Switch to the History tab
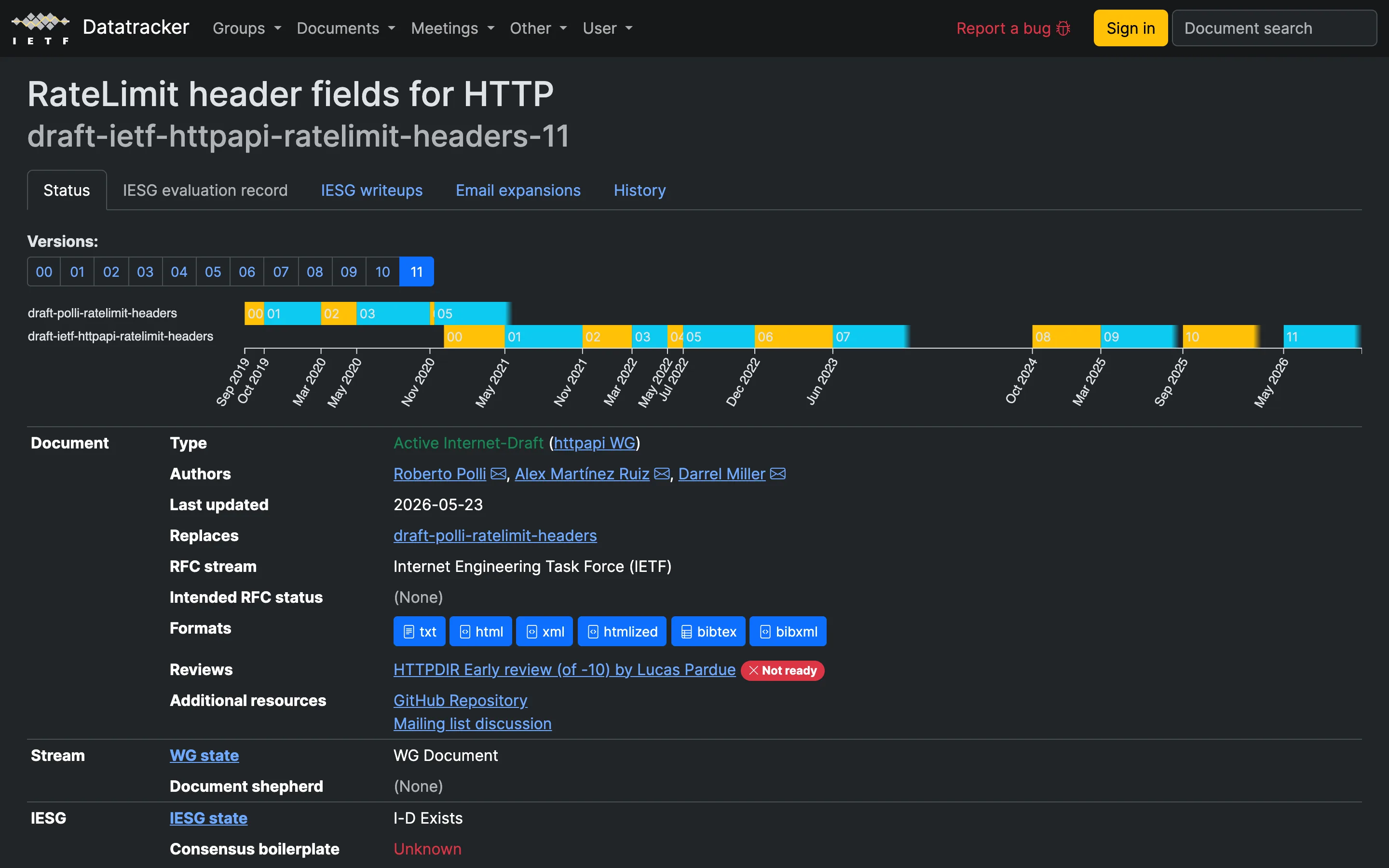This screenshot has height=868, width=1389. pos(640,190)
